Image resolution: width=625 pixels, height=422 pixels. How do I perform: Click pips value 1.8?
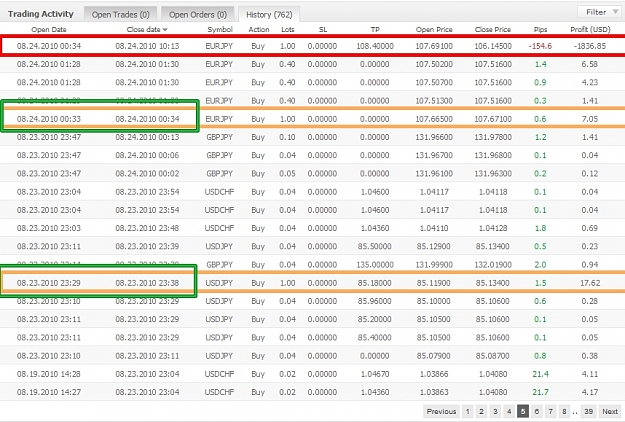tap(540, 228)
